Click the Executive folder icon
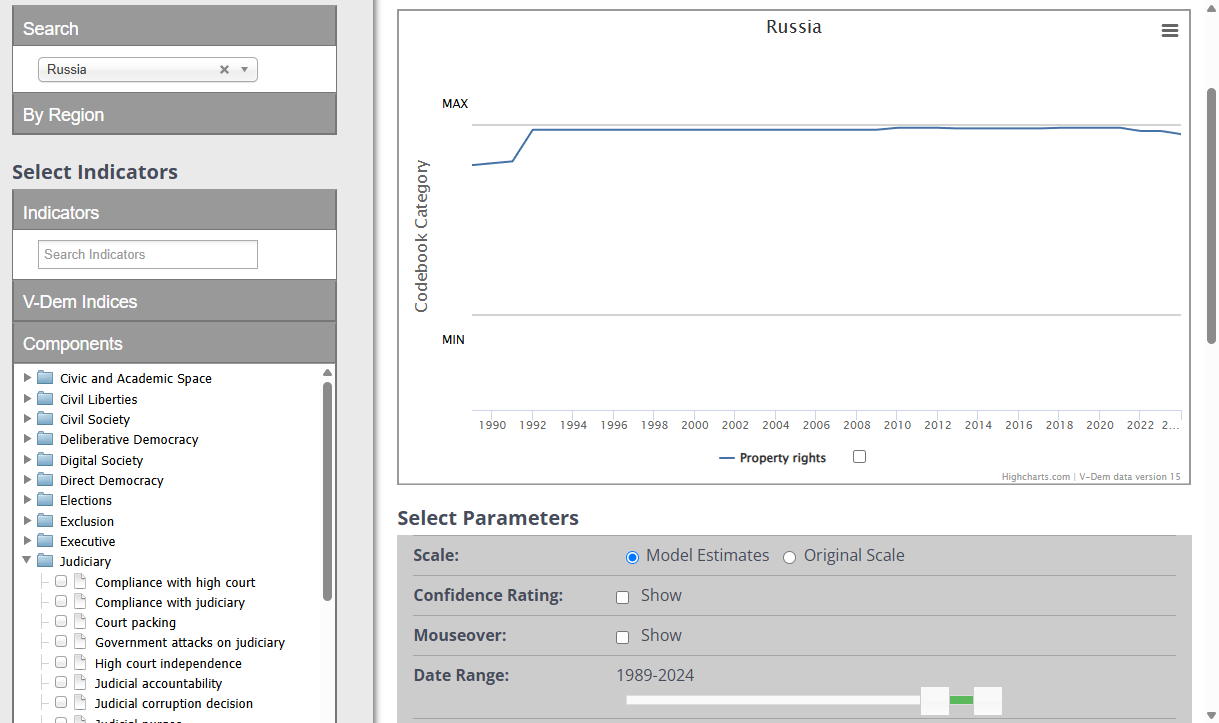 pos(45,541)
